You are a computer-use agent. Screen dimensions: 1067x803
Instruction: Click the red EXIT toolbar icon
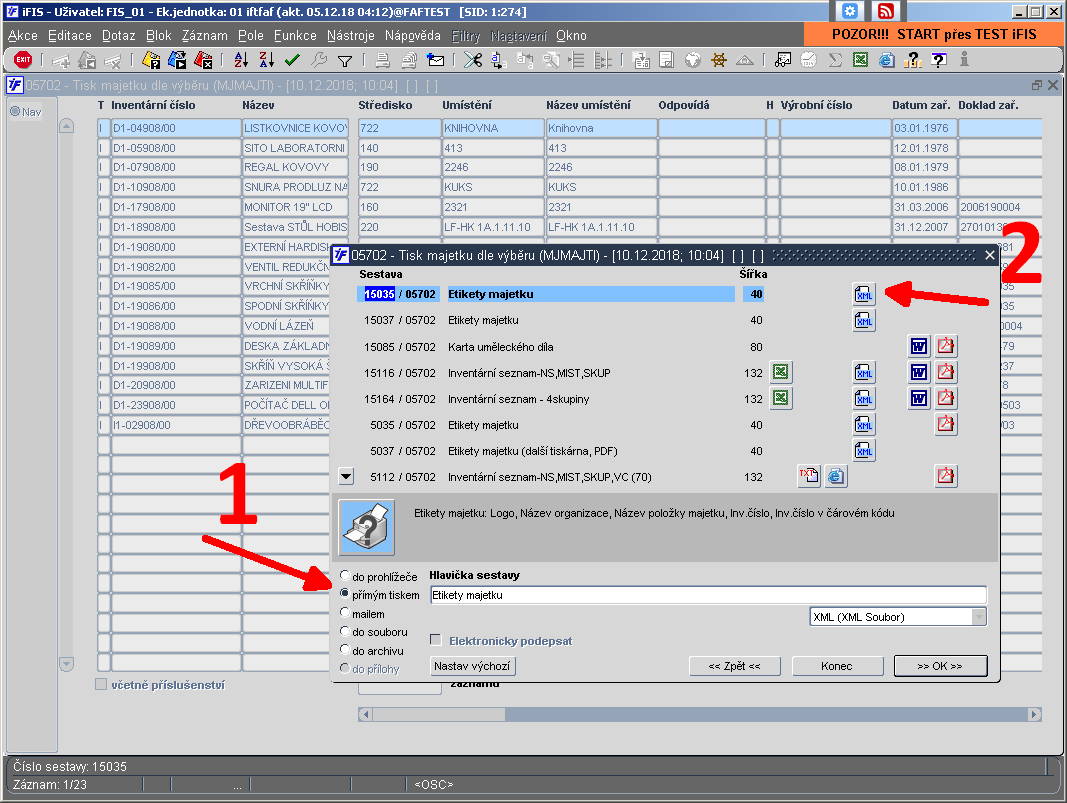pos(23,60)
